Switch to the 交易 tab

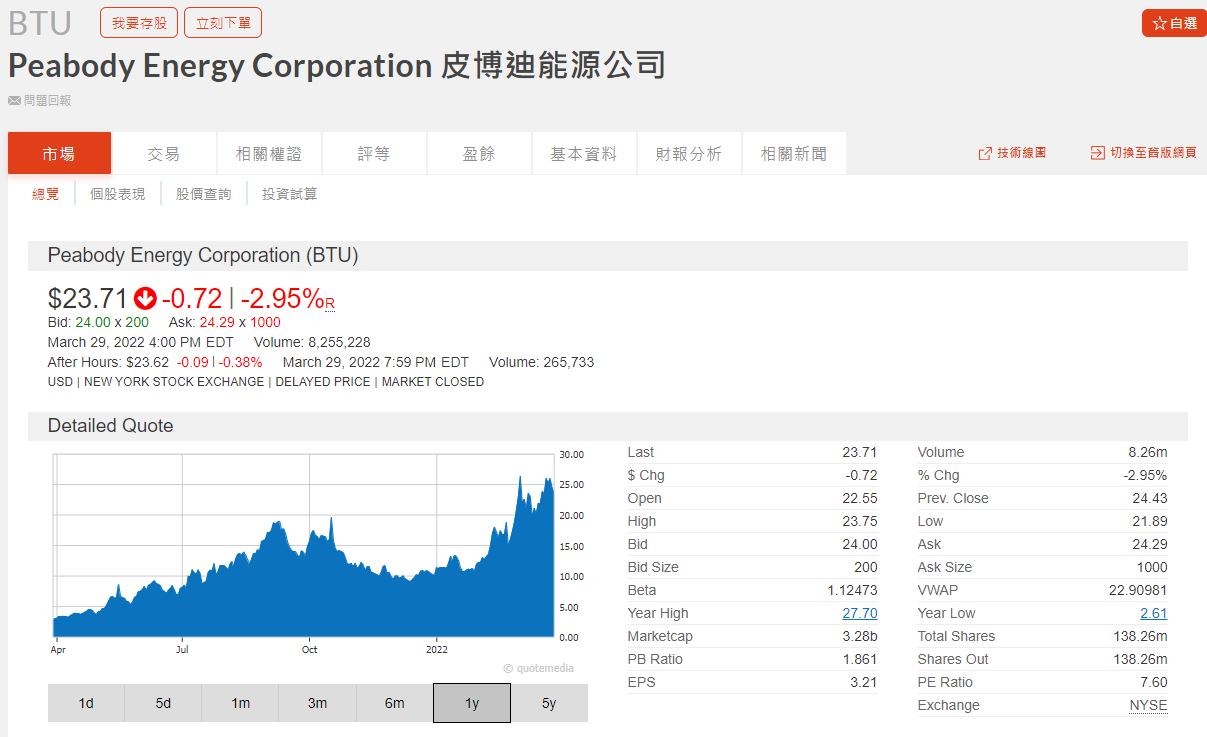coord(164,154)
